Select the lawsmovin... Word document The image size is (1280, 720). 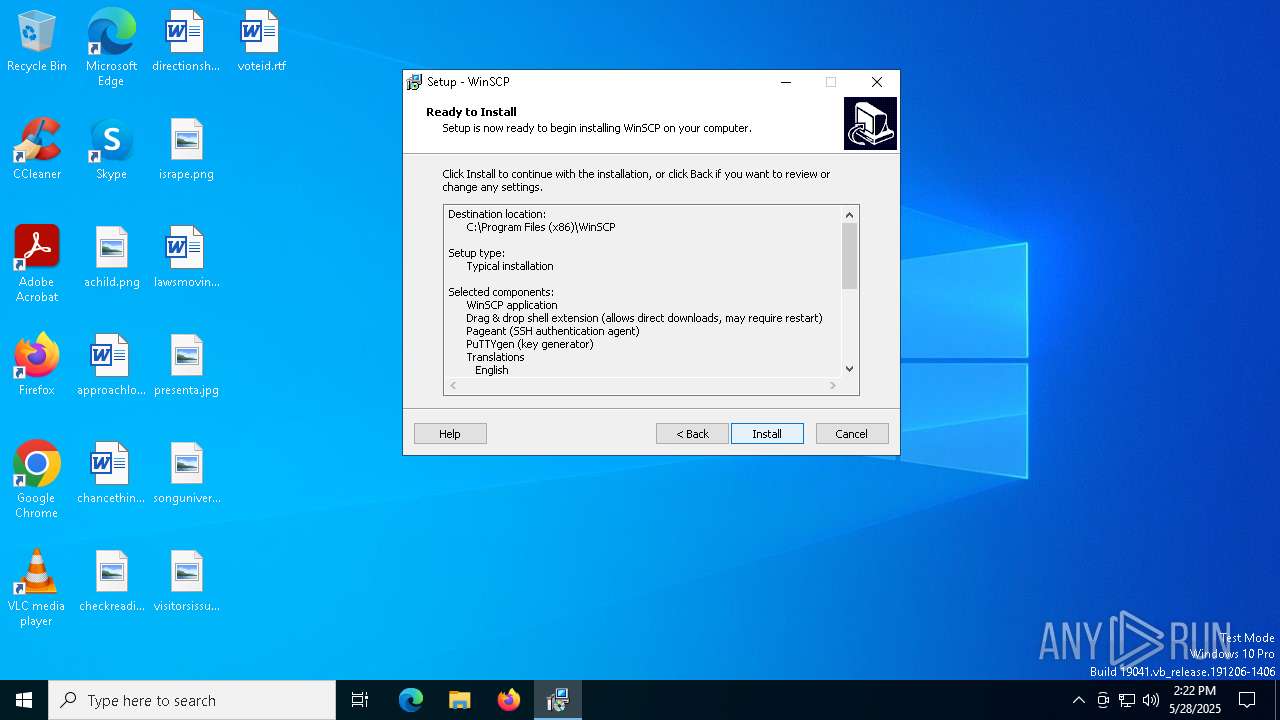[186, 258]
